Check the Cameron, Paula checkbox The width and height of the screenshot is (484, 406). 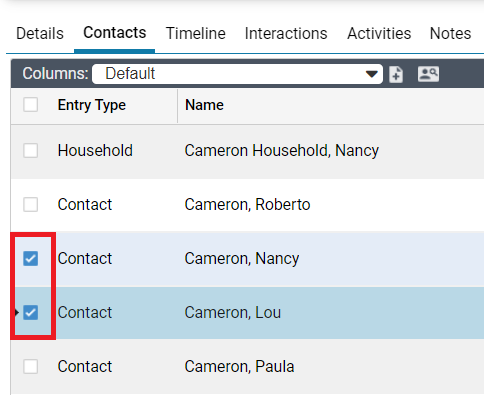[x=30, y=367]
